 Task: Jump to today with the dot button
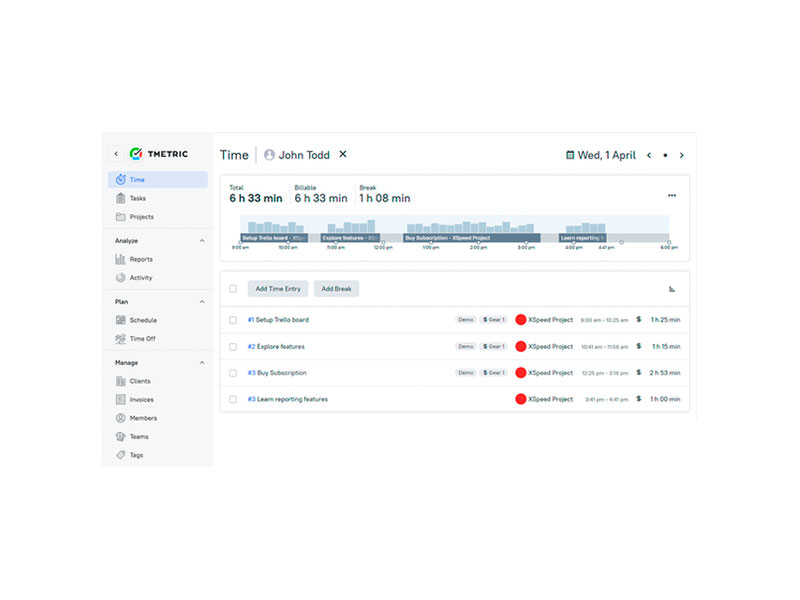pyautogui.click(x=665, y=155)
